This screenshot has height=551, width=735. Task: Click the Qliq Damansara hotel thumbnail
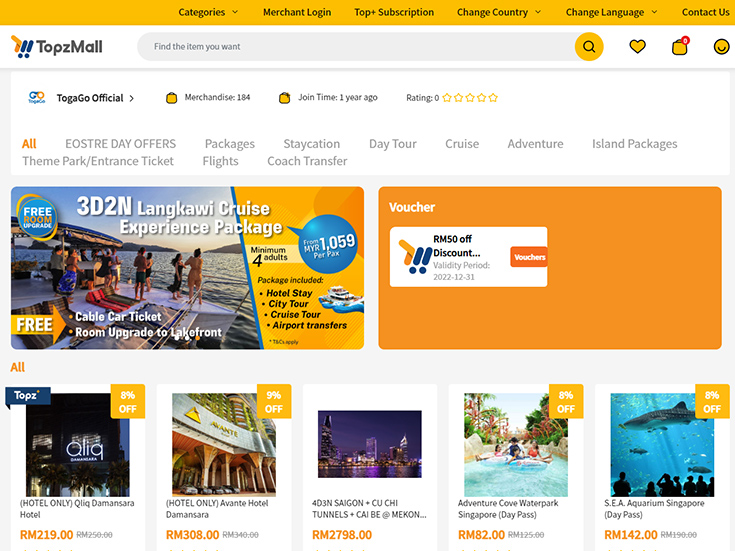click(77, 445)
